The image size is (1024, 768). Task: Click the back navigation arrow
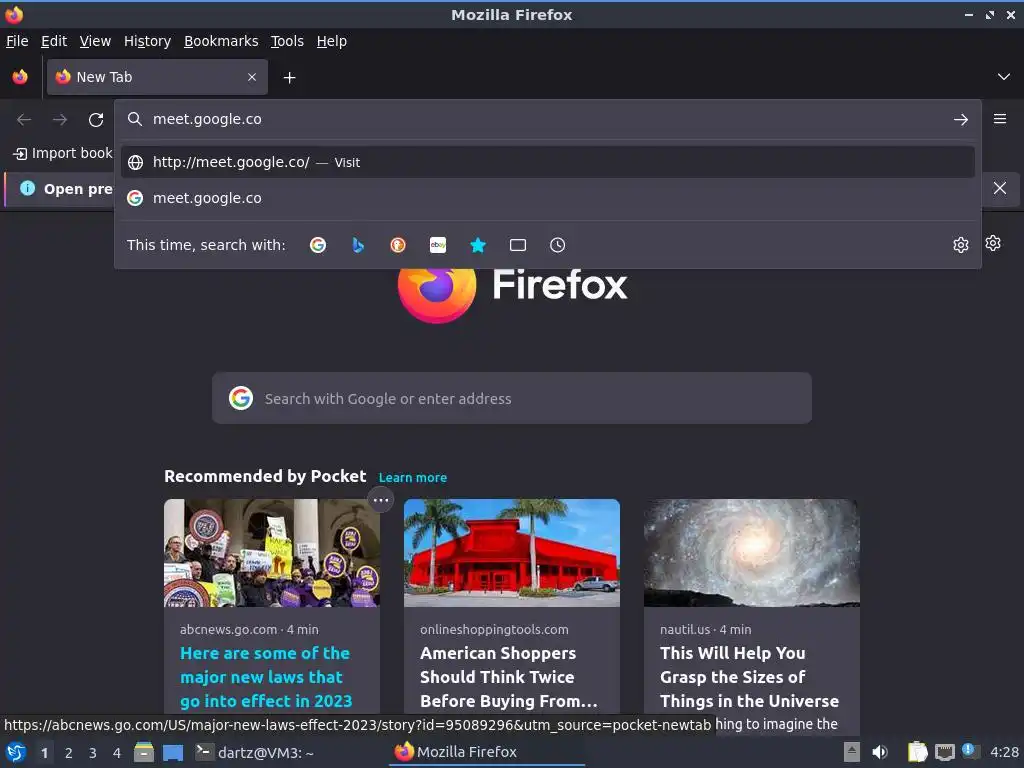coord(24,120)
